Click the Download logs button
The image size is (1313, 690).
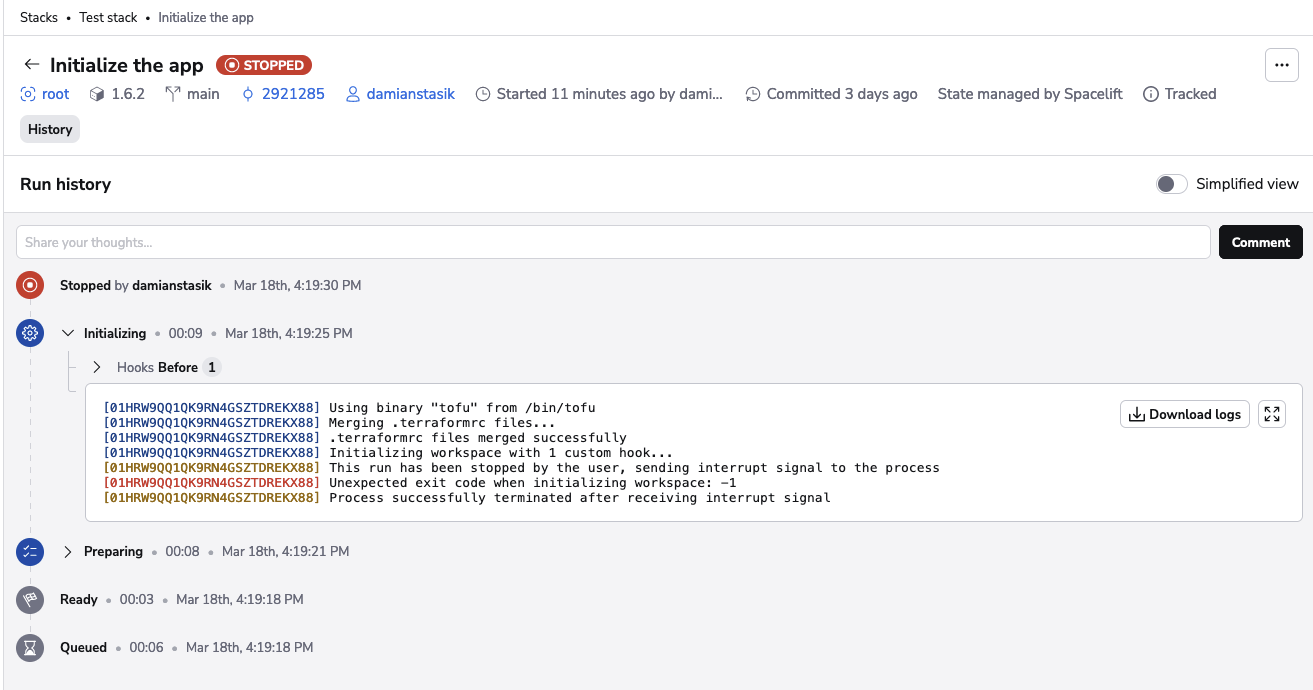[1184, 413]
